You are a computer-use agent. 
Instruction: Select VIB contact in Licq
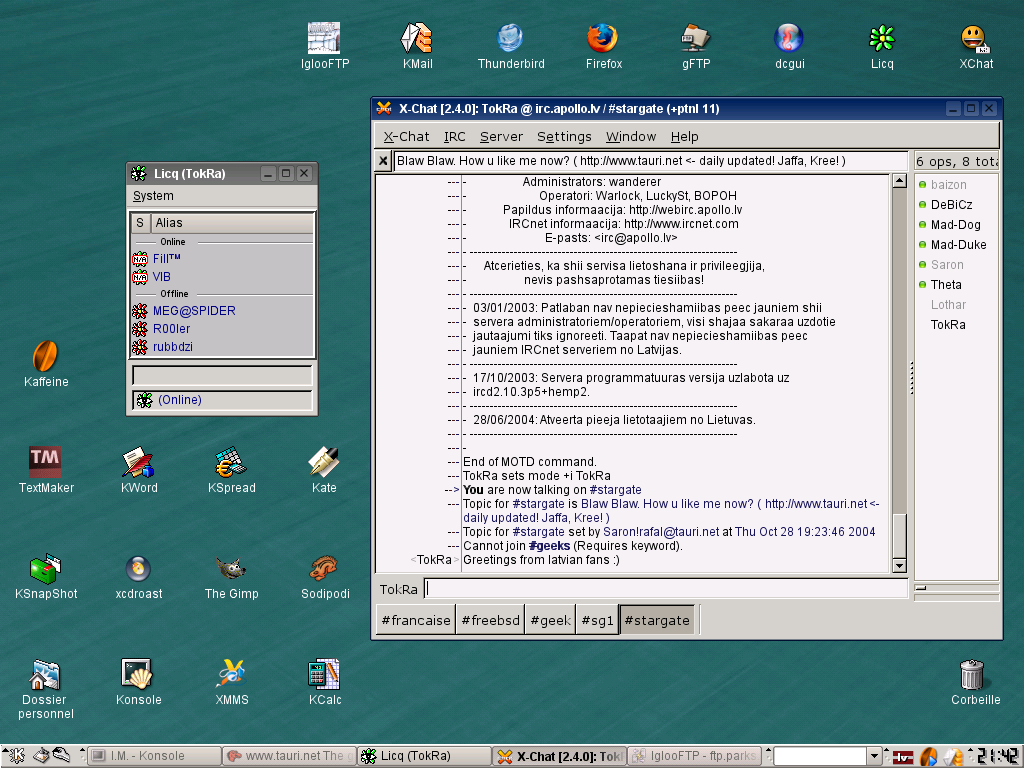(x=222, y=277)
